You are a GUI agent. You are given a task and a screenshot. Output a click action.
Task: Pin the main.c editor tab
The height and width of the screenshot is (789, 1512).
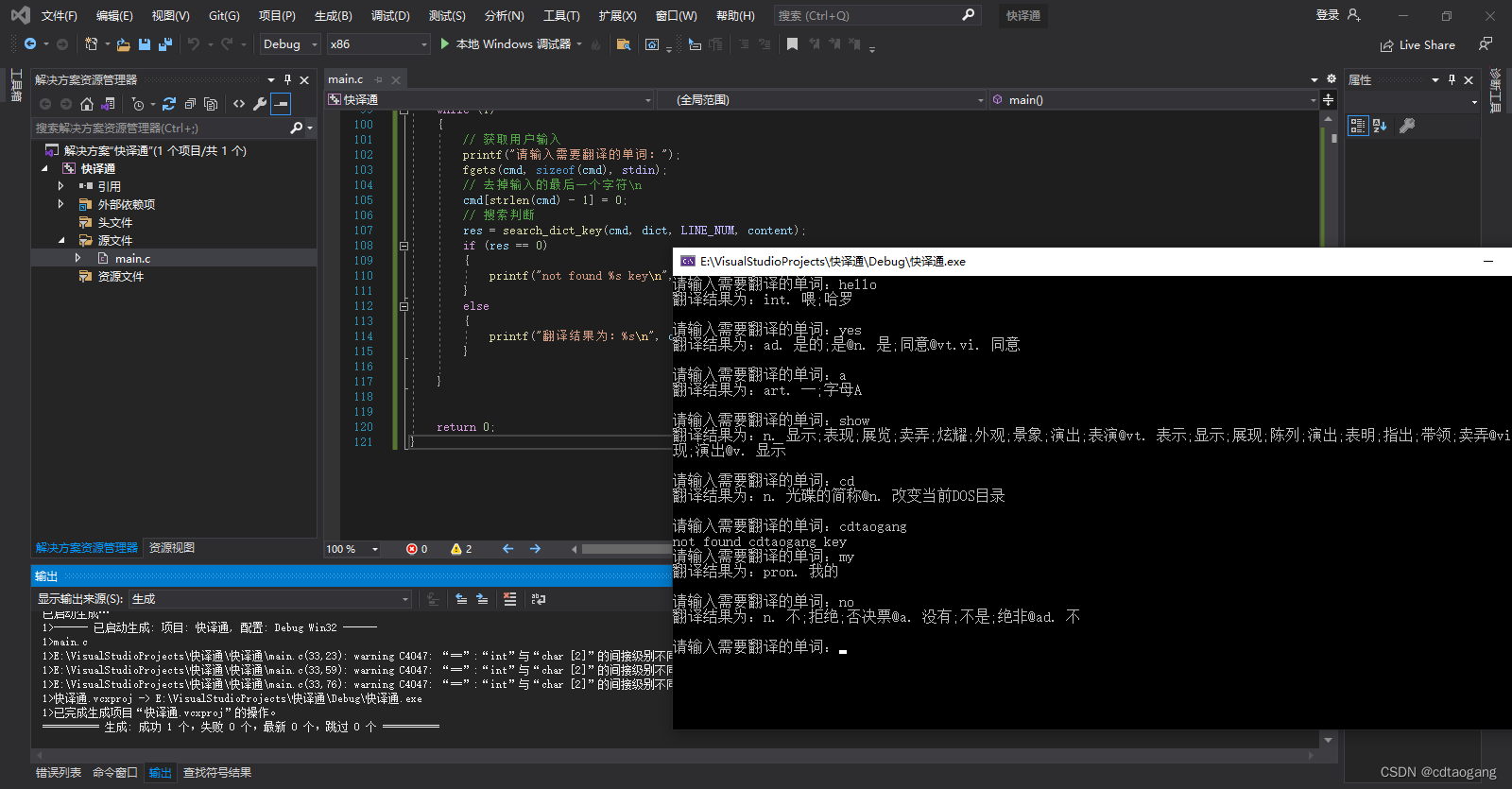[x=378, y=79]
